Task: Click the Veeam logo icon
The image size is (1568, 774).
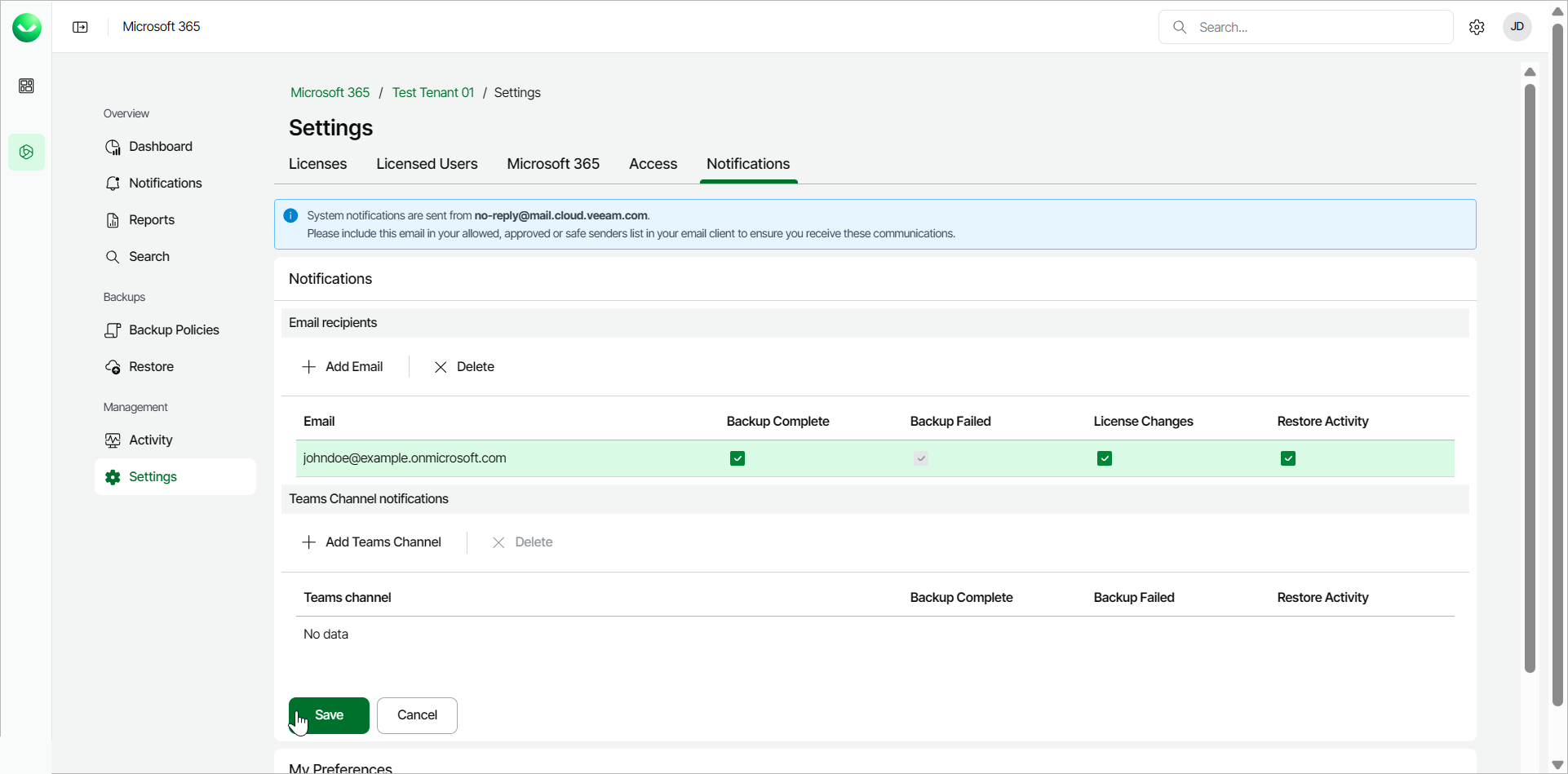Action: point(27,28)
